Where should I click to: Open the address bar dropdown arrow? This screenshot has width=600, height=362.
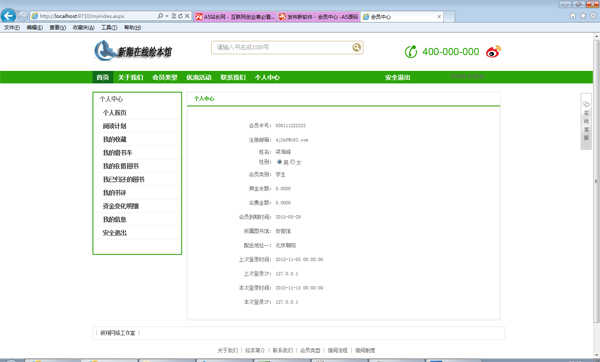(x=167, y=16)
